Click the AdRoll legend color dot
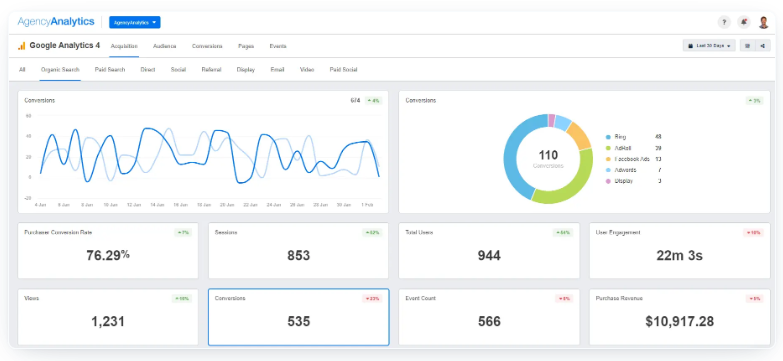 (608, 148)
